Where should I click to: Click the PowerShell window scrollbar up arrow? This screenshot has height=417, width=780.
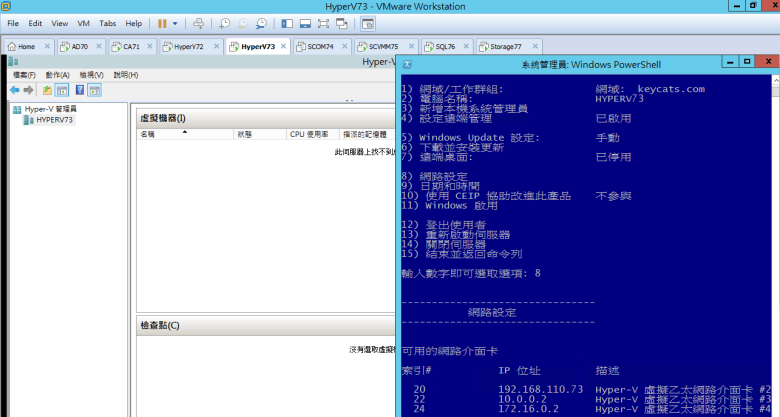tap(775, 81)
